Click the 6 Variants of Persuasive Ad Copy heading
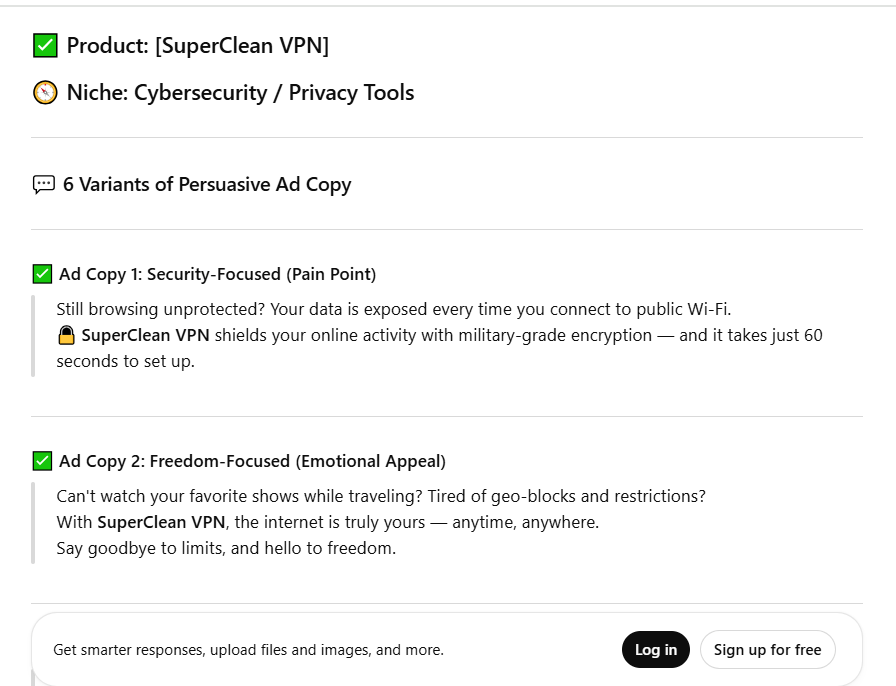 pyautogui.click(x=207, y=185)
